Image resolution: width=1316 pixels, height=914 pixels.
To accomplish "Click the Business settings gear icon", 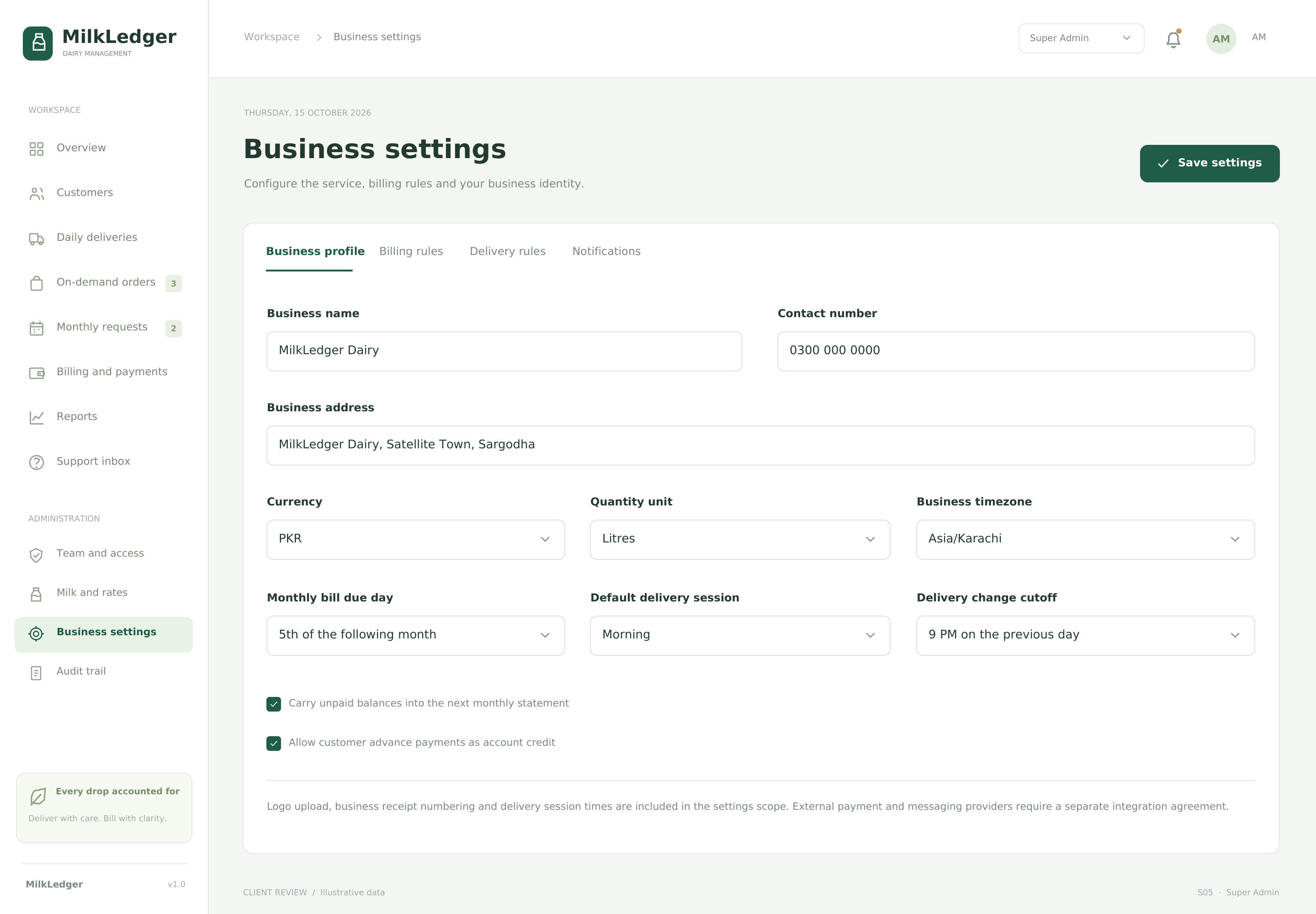I will 36,633.
